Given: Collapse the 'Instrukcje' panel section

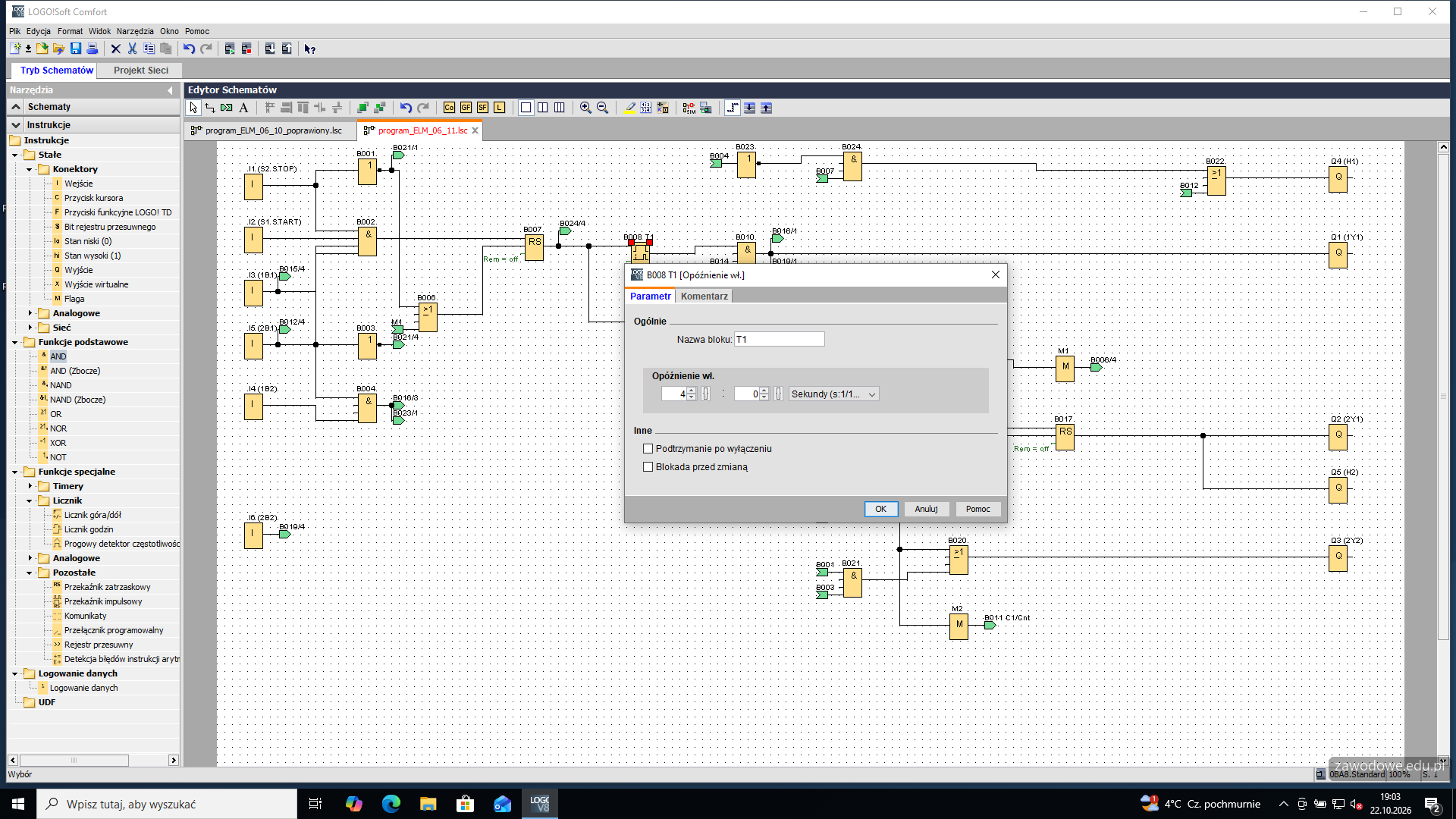Looking at the screenshot, I should pyautogui.click(x=16, y=124).
